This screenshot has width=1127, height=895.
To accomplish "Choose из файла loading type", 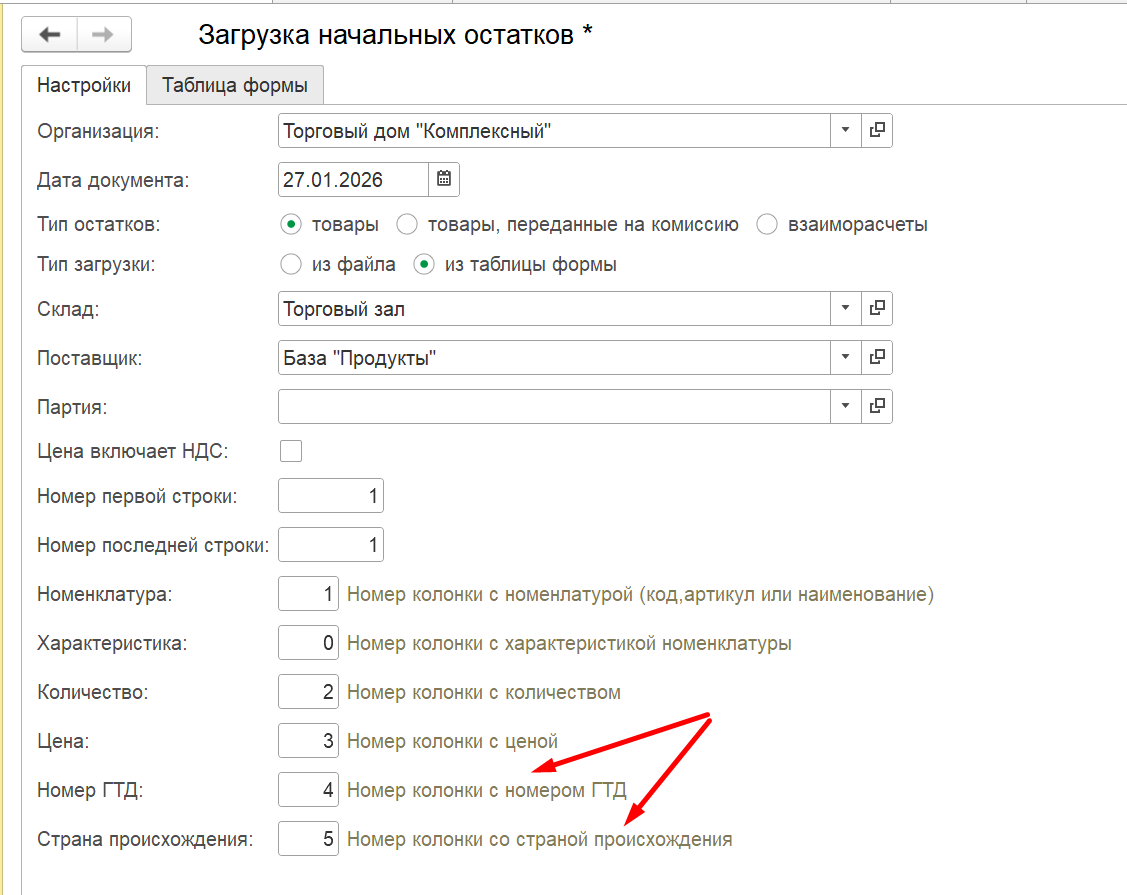I will 291,265.
